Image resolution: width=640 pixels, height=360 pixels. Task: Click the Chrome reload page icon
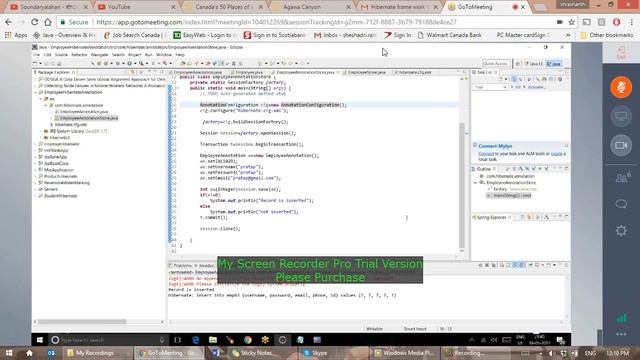[x=35, y=22]
